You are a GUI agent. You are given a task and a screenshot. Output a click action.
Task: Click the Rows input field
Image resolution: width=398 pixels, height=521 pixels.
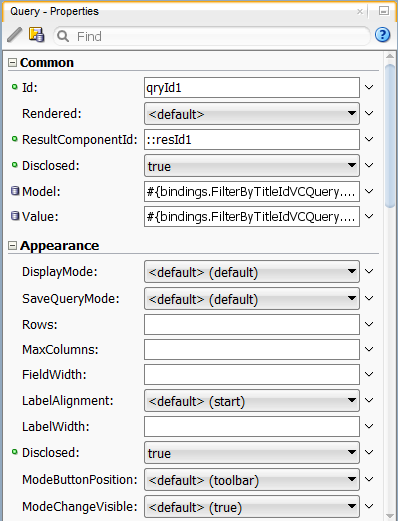pyautogui.click(x=252, y=324)
